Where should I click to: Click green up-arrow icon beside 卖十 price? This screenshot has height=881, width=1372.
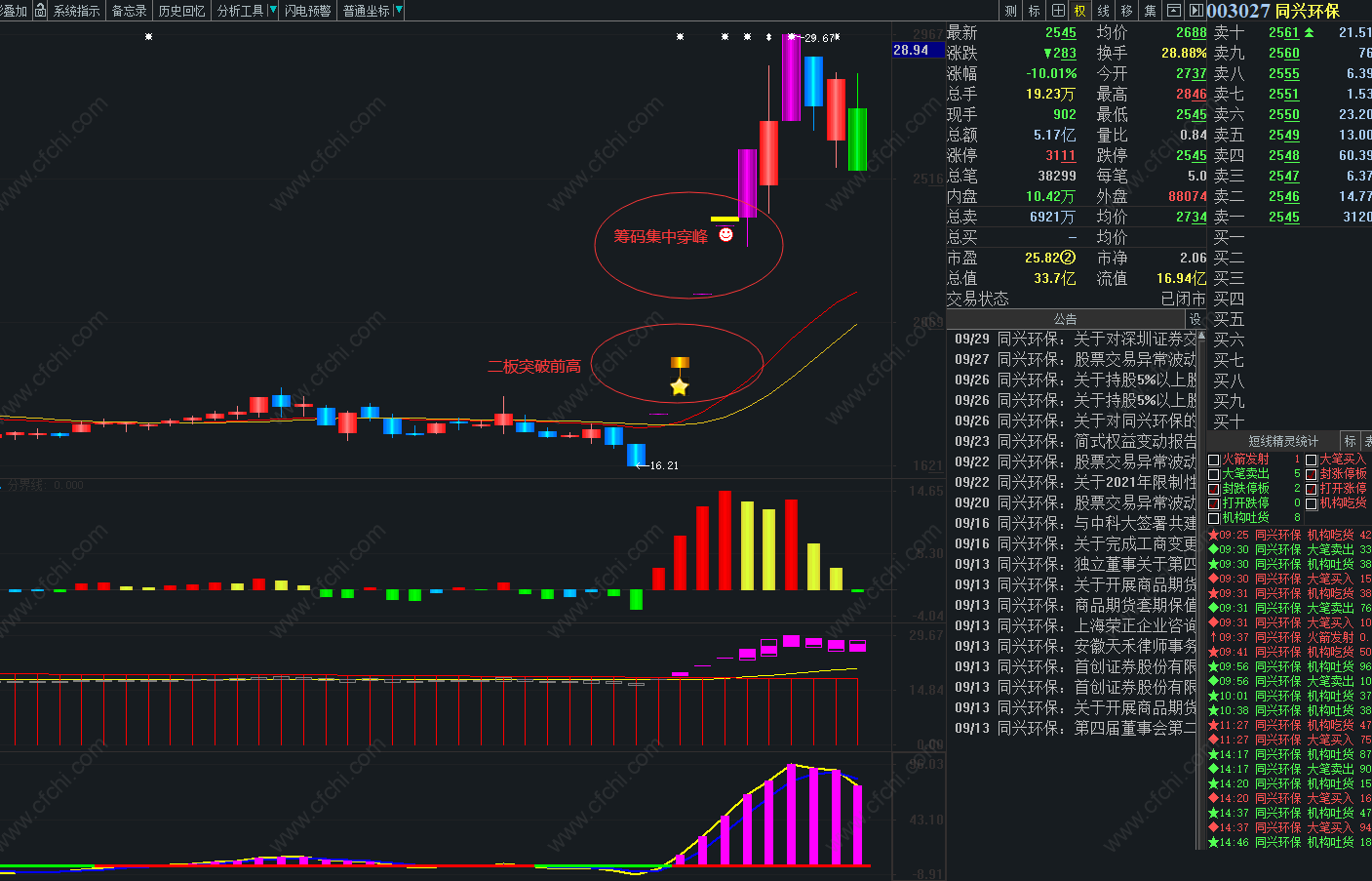click(1309, 32)
